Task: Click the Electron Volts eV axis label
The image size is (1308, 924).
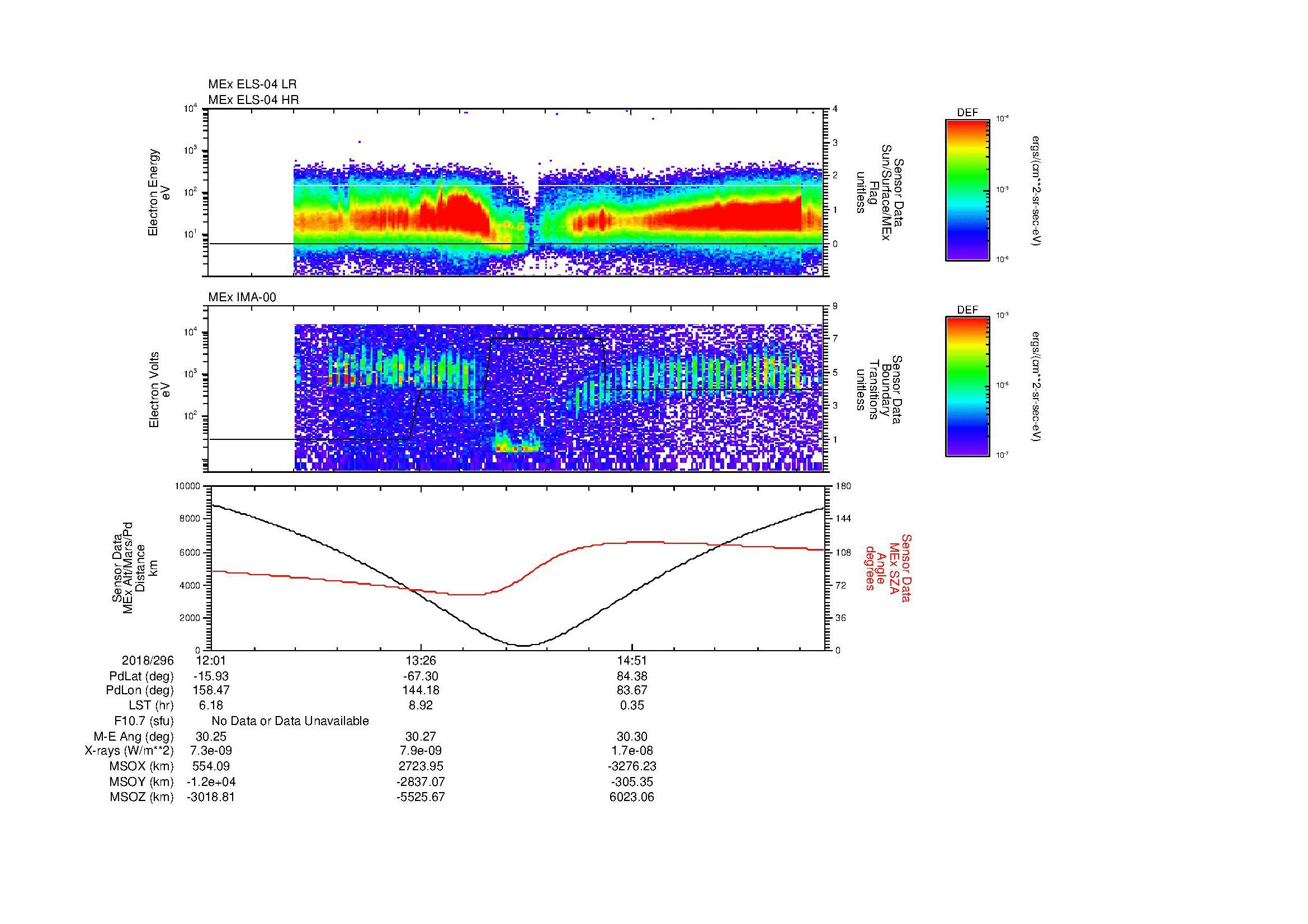Action: tap(159, 390)
